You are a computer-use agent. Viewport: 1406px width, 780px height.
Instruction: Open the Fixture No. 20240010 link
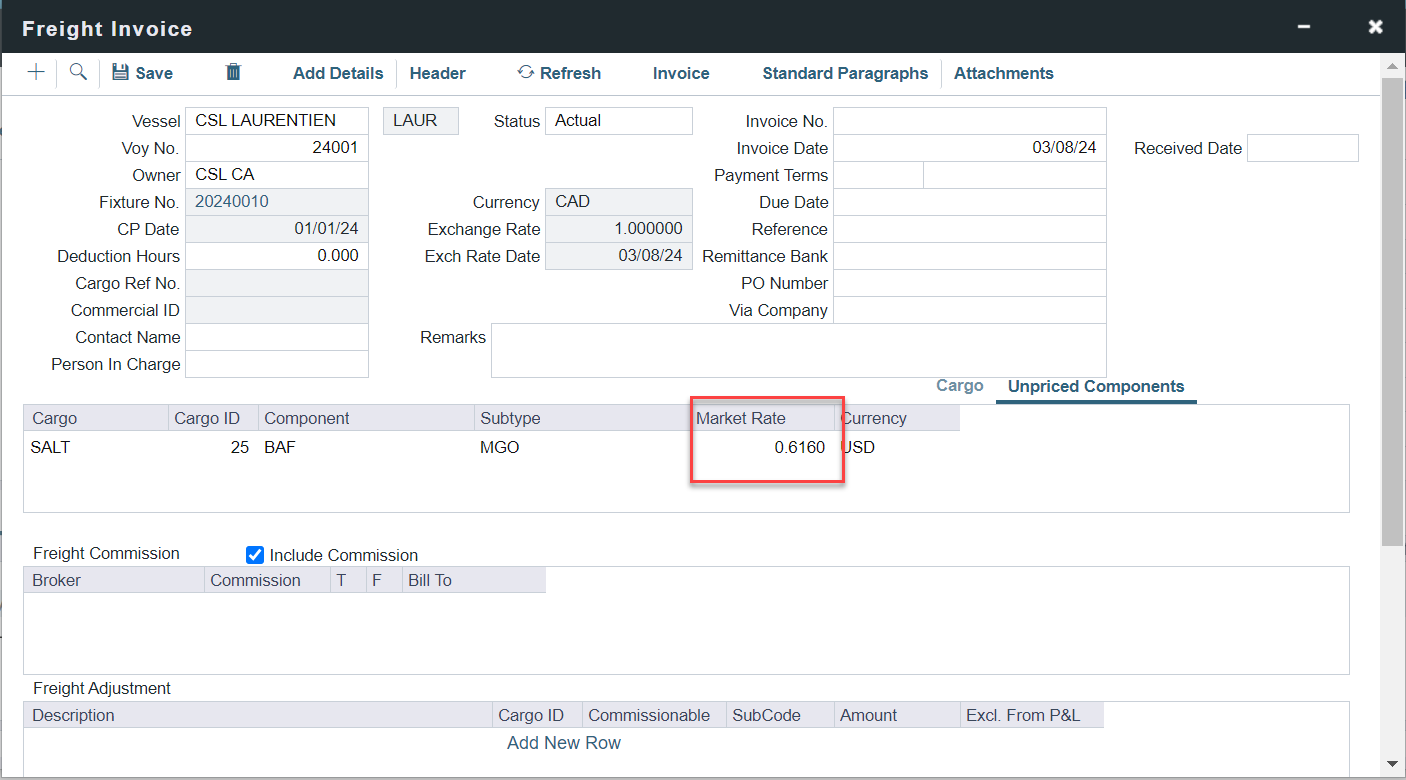click(x=232, y=202)
